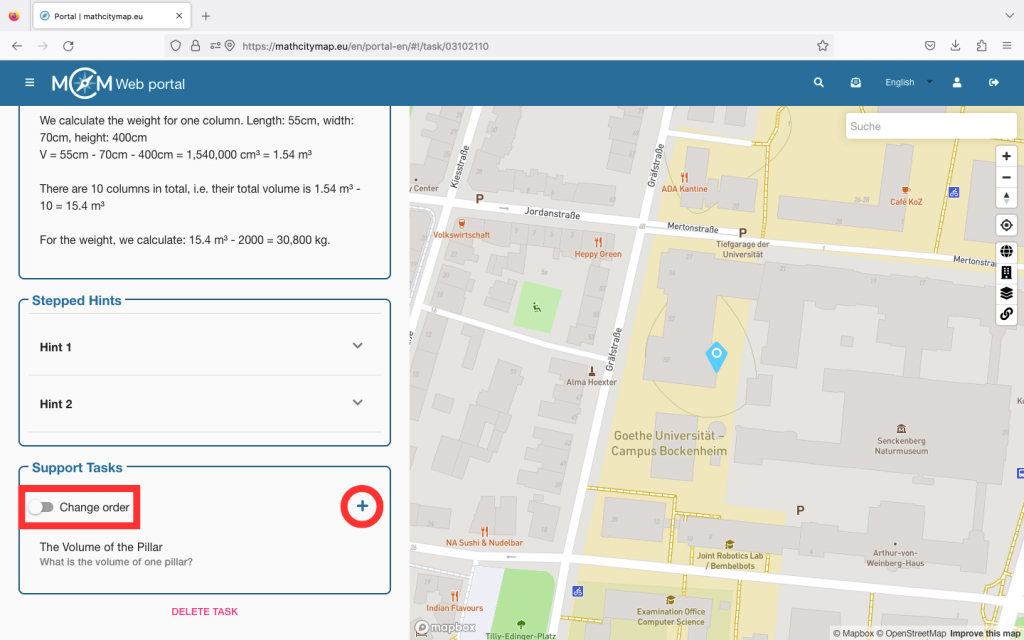Click the map zoom out button

pyautogui.click(x=1006, y=177)
